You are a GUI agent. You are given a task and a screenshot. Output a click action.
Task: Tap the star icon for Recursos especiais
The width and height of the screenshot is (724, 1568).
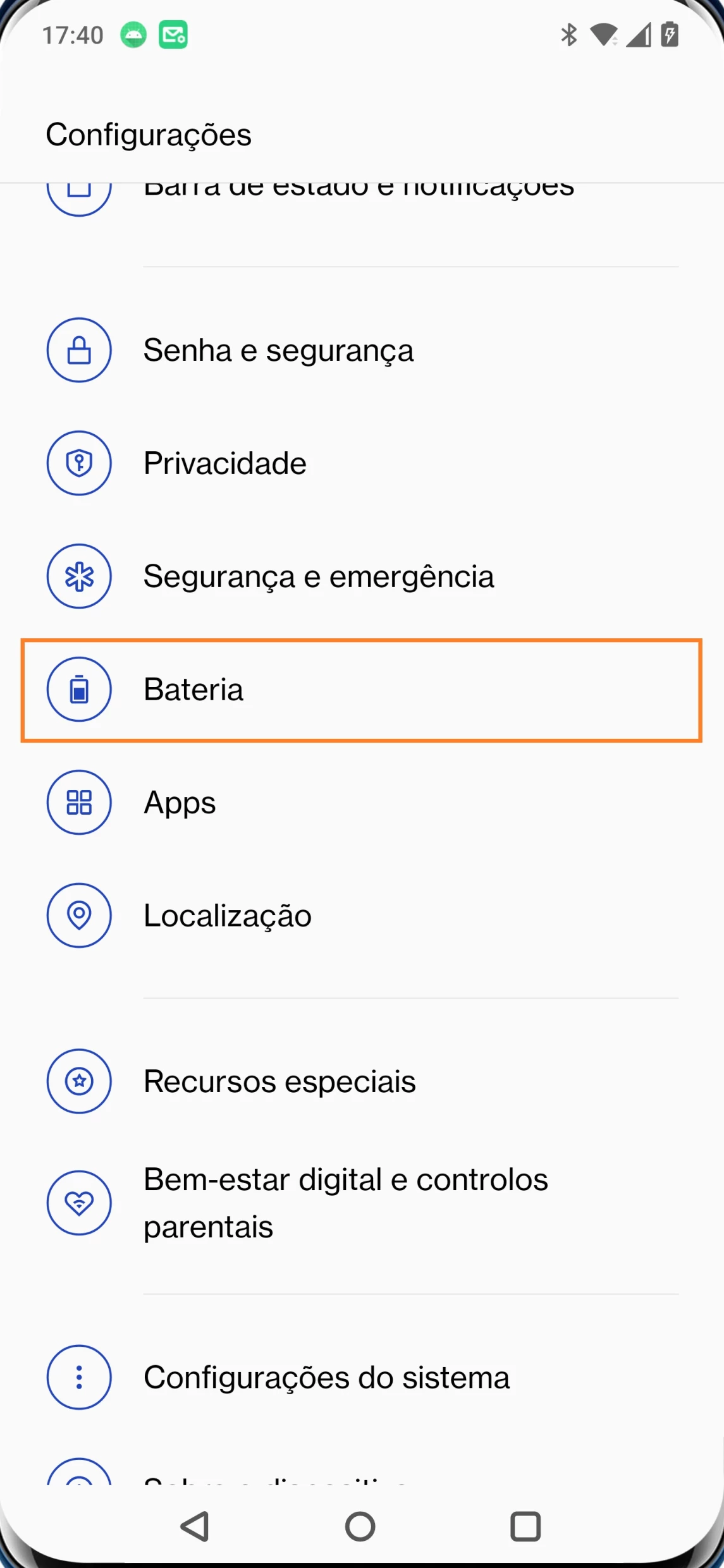[79, 1081]
